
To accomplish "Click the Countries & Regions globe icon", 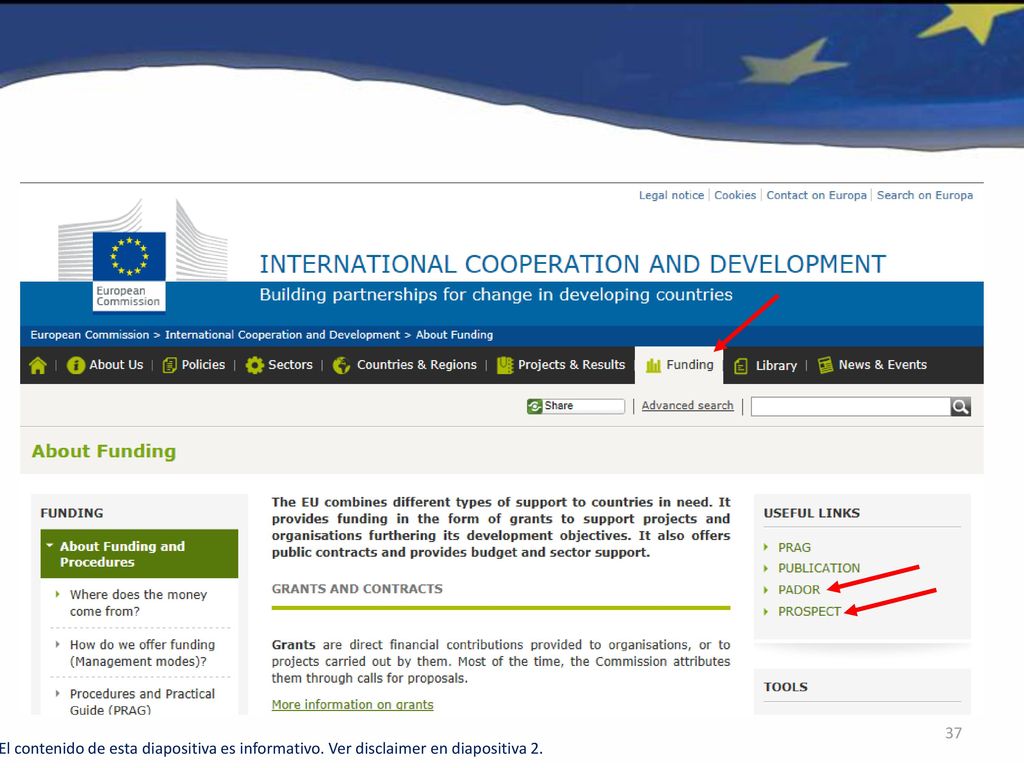I will 342,366.
